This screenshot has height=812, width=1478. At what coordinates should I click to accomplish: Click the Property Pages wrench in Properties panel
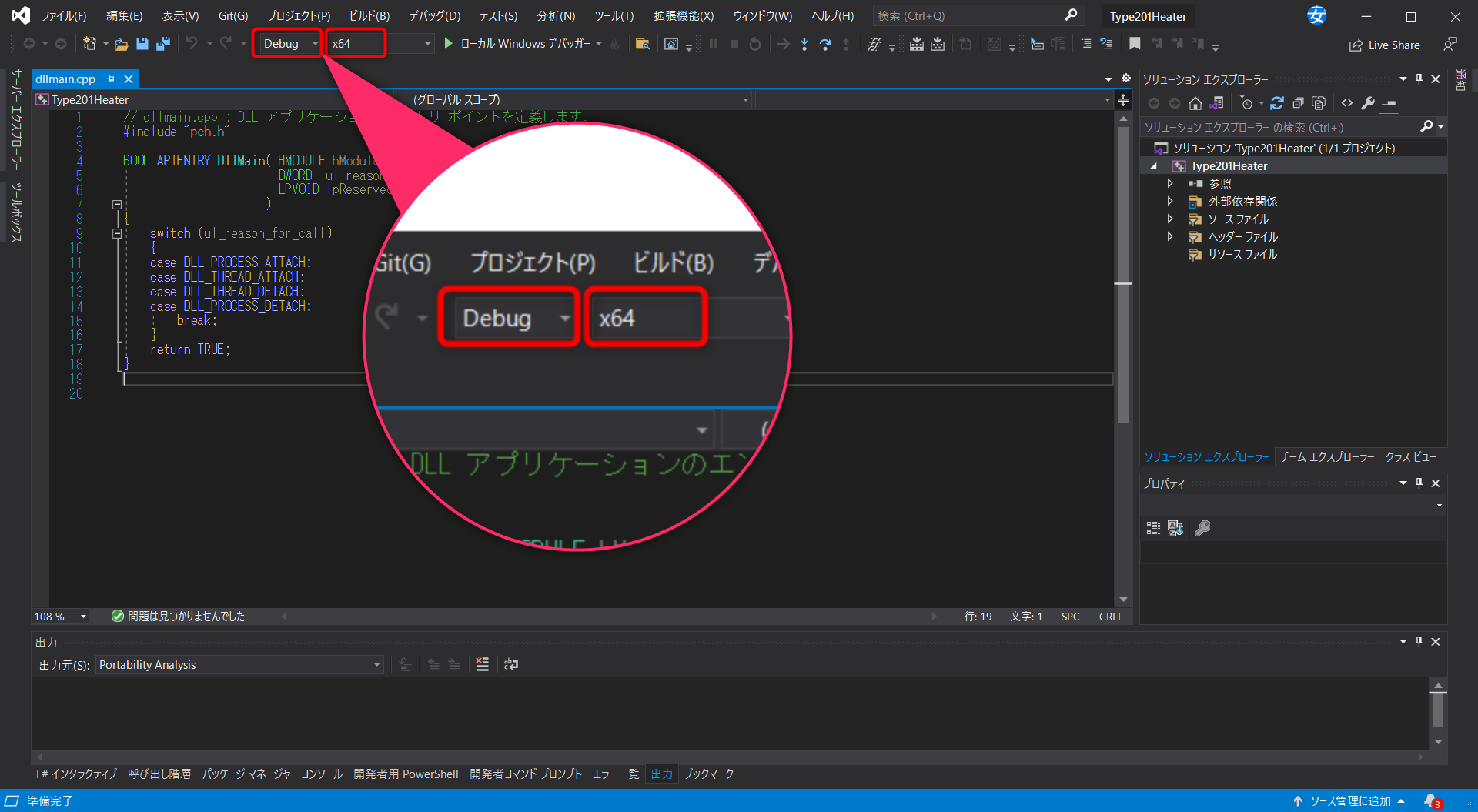[x=1202, y=528]
